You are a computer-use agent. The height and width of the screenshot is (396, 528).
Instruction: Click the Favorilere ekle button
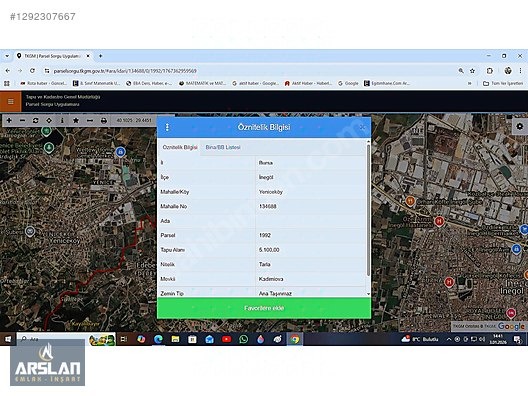point(264,308)
